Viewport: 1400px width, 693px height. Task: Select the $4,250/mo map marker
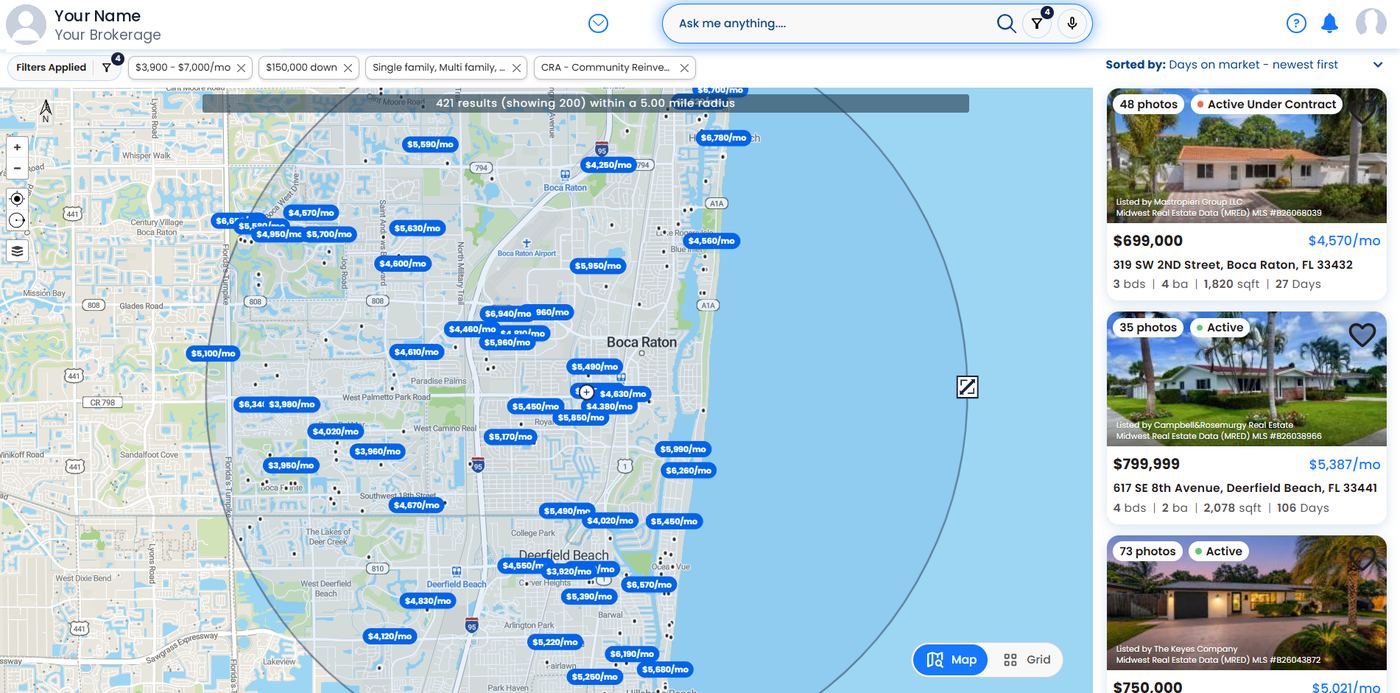[x=608, y=165]
